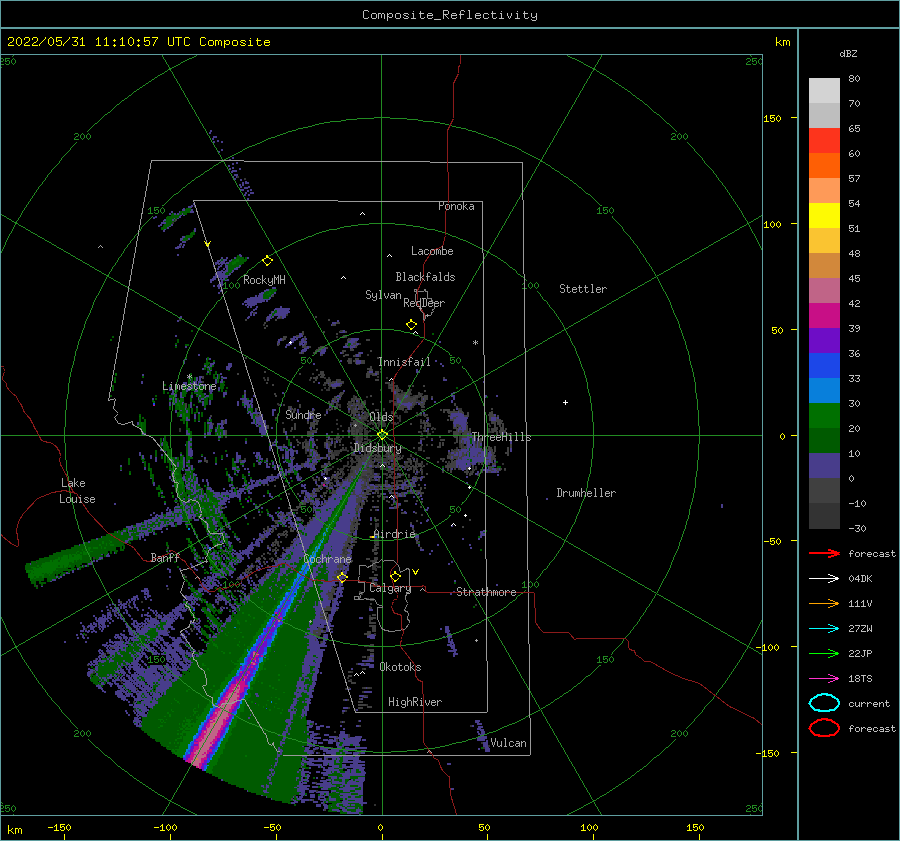Click the 80 value on the dBZ scale
This screenshot has width=900, height=841.
pos(854,79)
